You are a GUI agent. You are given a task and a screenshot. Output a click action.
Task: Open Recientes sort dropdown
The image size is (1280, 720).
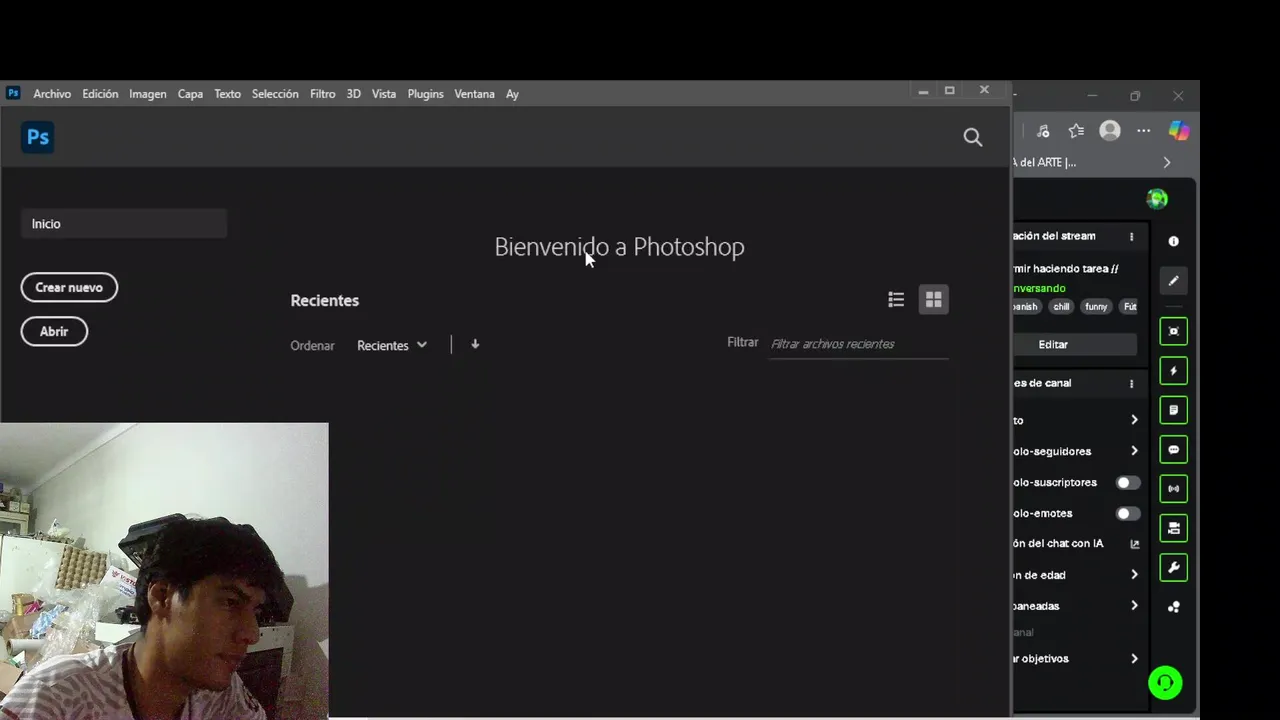click(x=392, y=345)
